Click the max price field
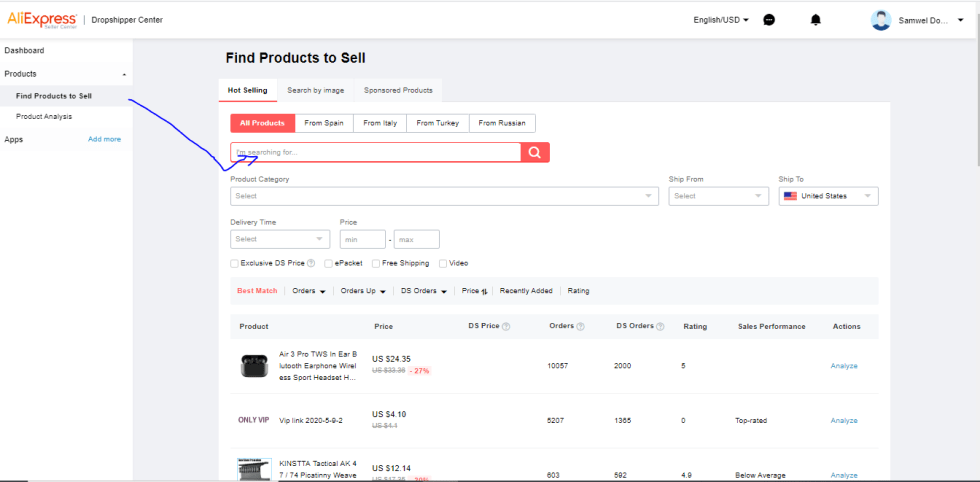The width and height of the screenshot is (980, 482). (417, 239)
